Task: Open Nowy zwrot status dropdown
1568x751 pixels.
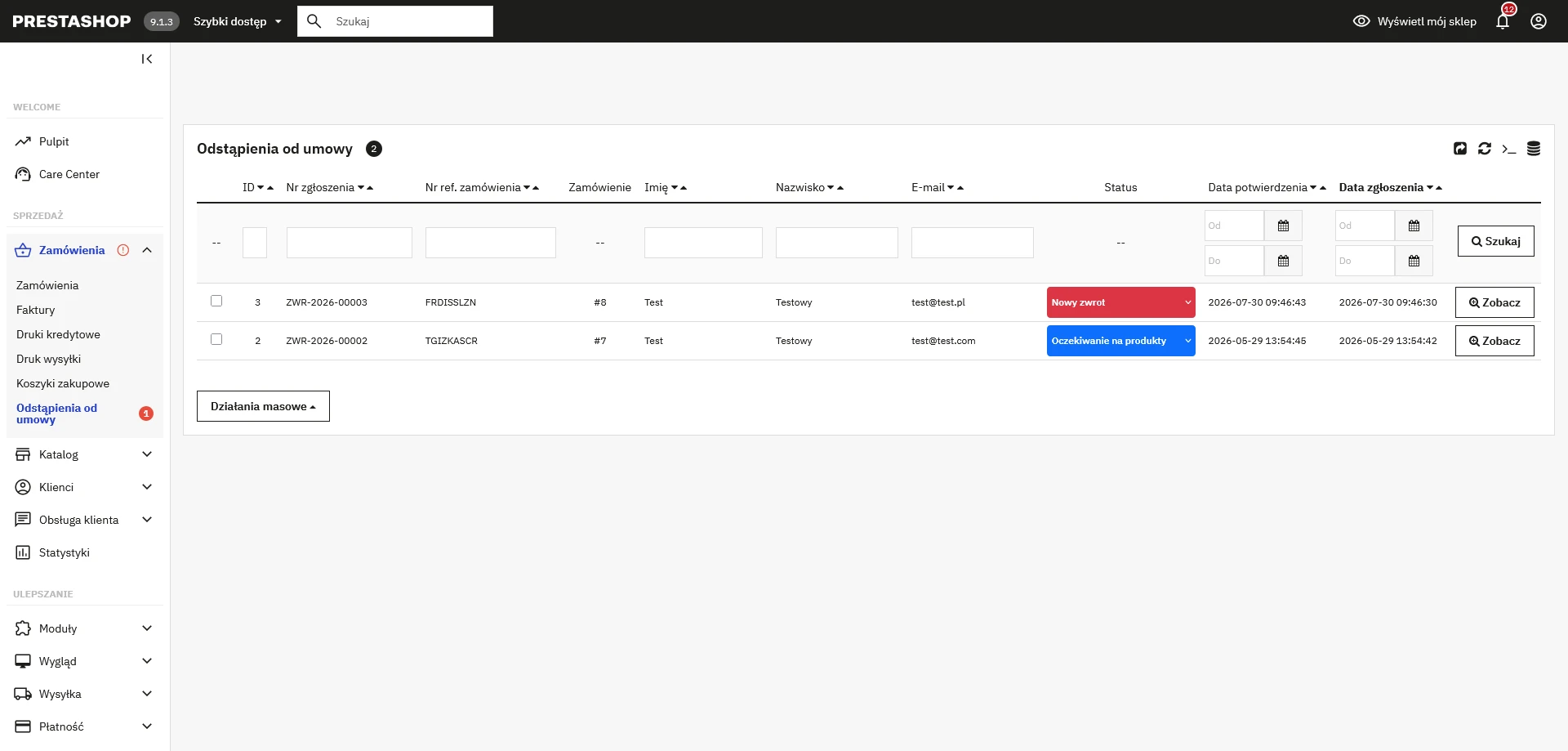Action: click(1120, 302)
